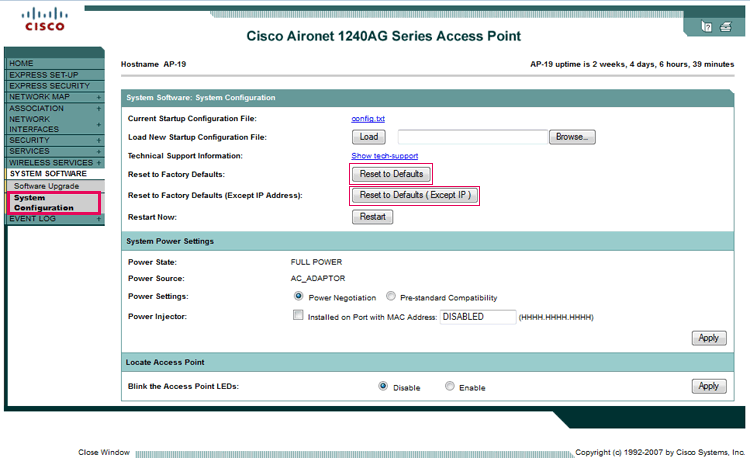Open the help icon in header
750x458 pixels.
coord(706,27)
